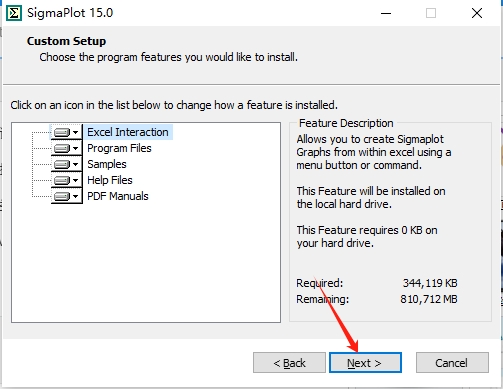Open the PDF Manuals install dropdown arrow
Viewport: 503px width, 389px height.
pos(76,196)
